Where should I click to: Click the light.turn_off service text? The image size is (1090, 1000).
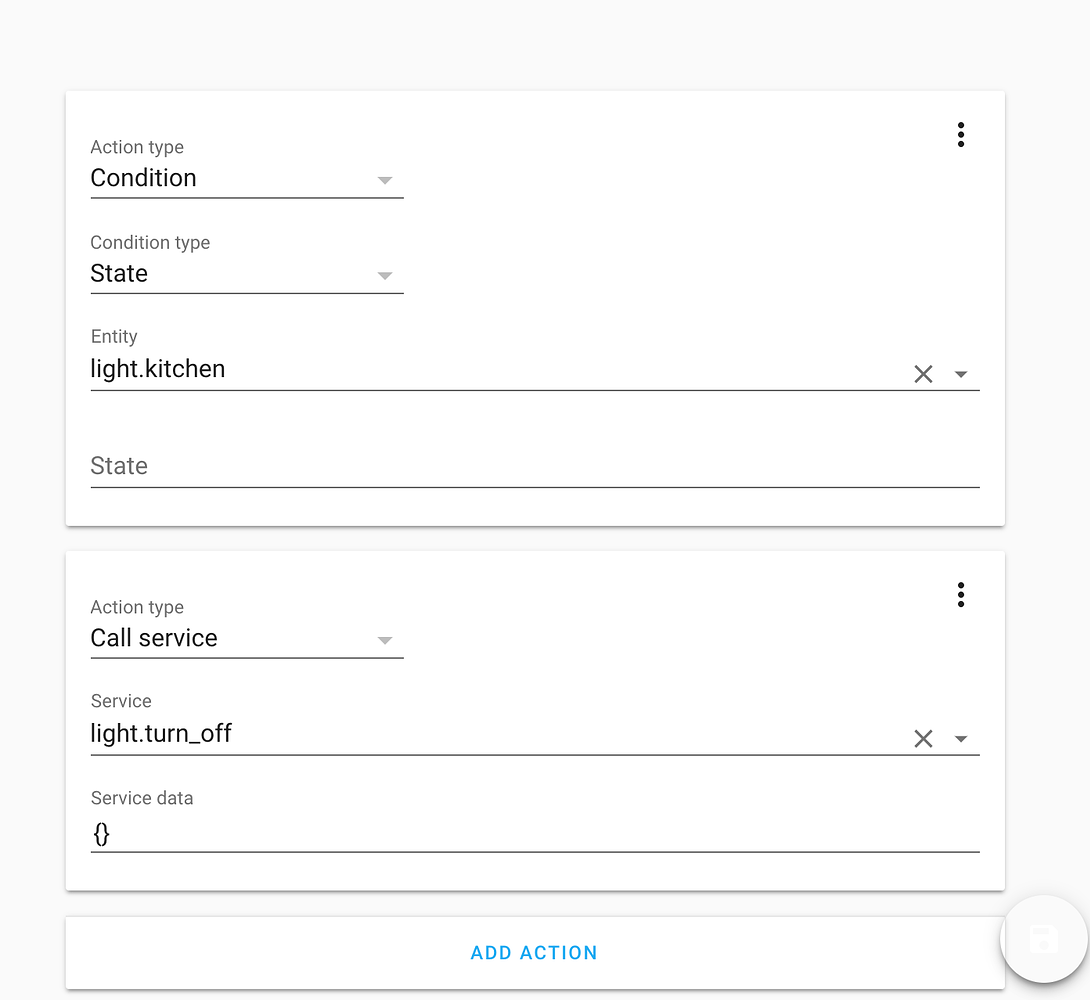[161, 734]
